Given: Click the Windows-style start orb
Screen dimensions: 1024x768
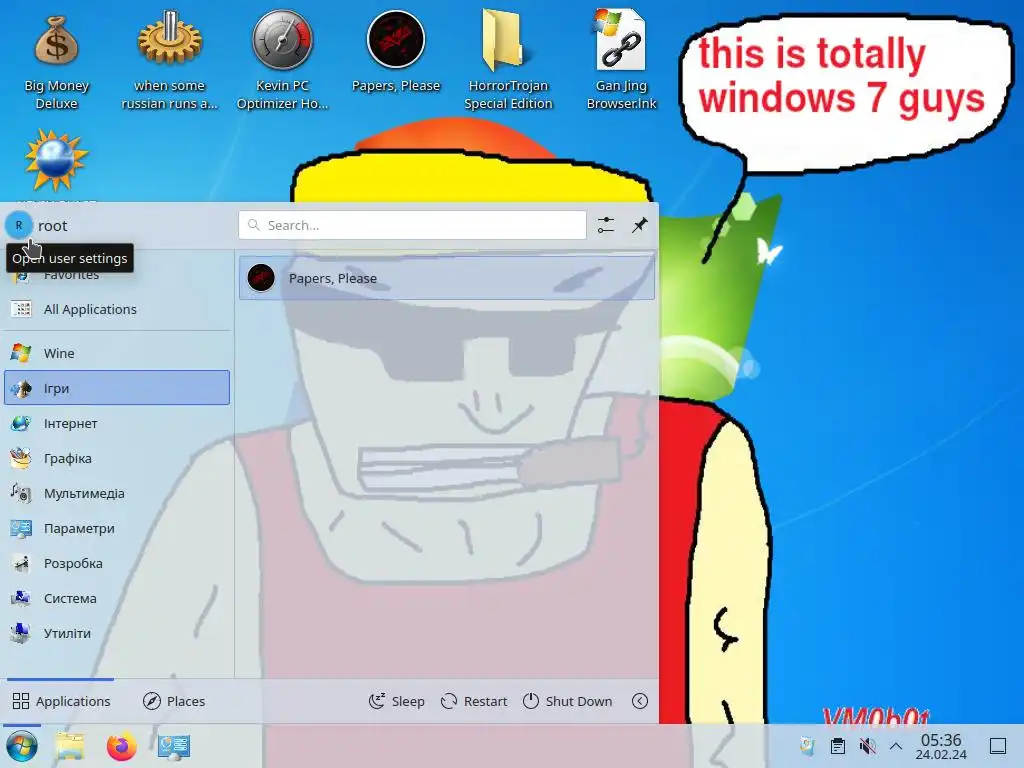Looking at the screenshot, I should pos(22,746).
